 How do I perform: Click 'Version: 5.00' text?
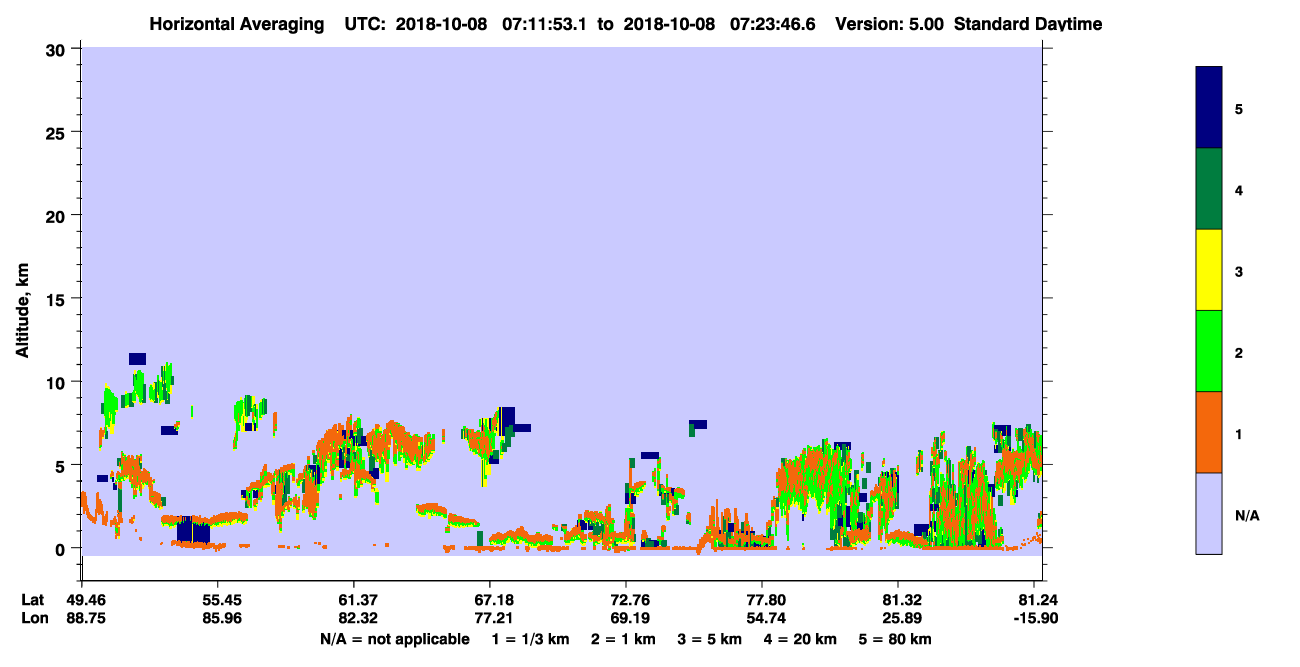889,23
